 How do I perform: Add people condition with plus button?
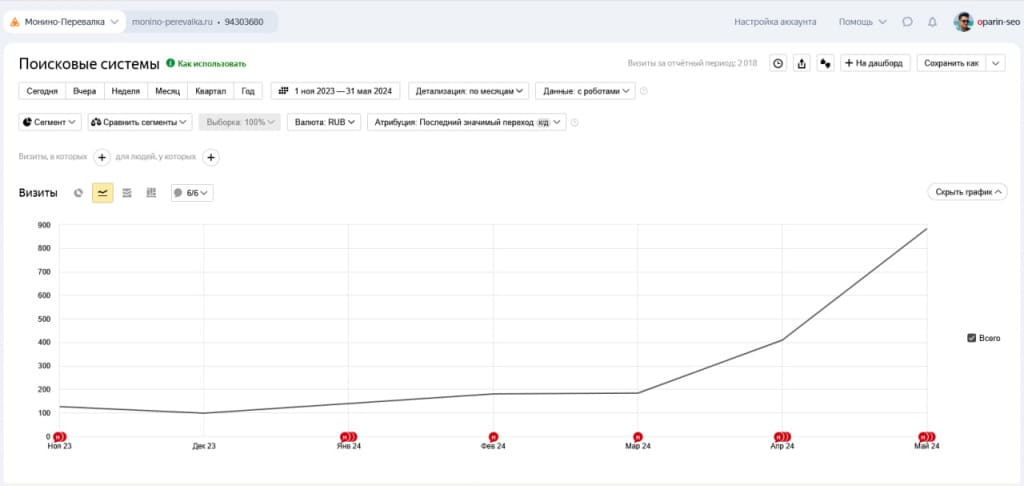pos(210,157)
